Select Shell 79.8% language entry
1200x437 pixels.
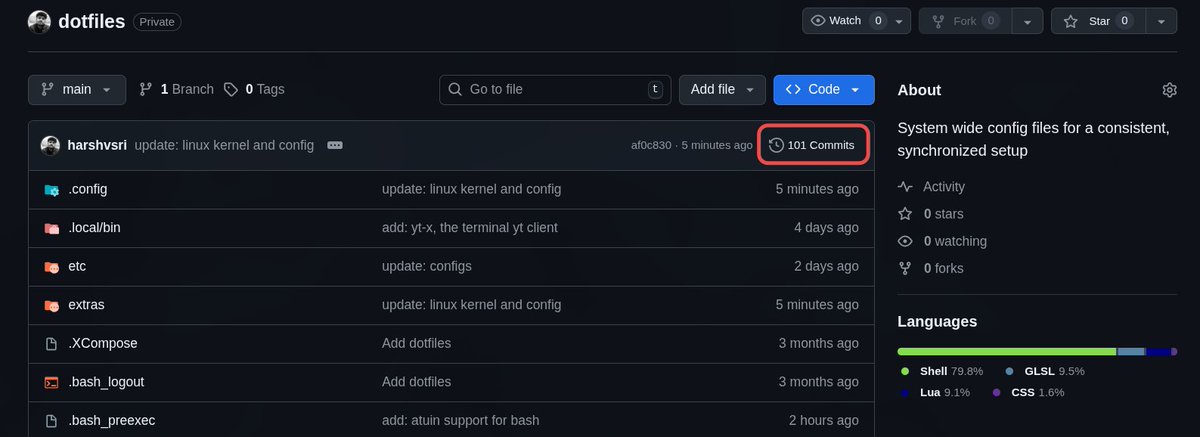941,371
